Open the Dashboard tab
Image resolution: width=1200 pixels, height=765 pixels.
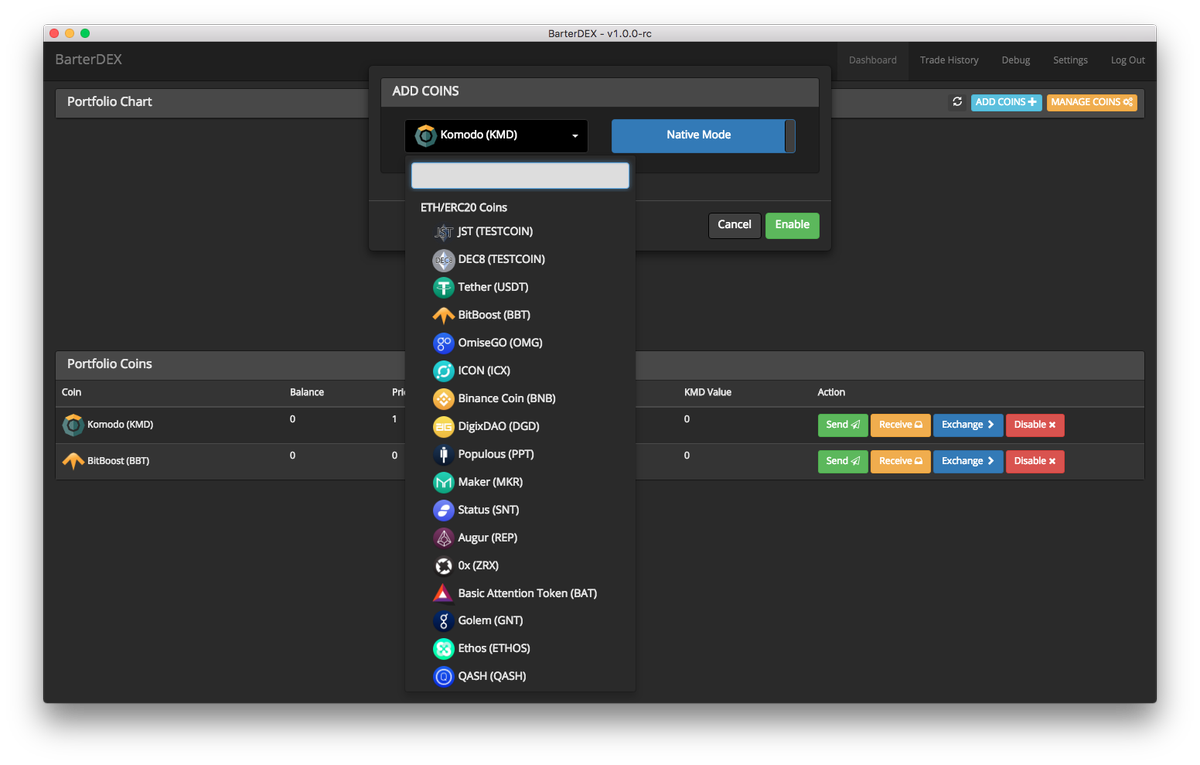(873, 60)
